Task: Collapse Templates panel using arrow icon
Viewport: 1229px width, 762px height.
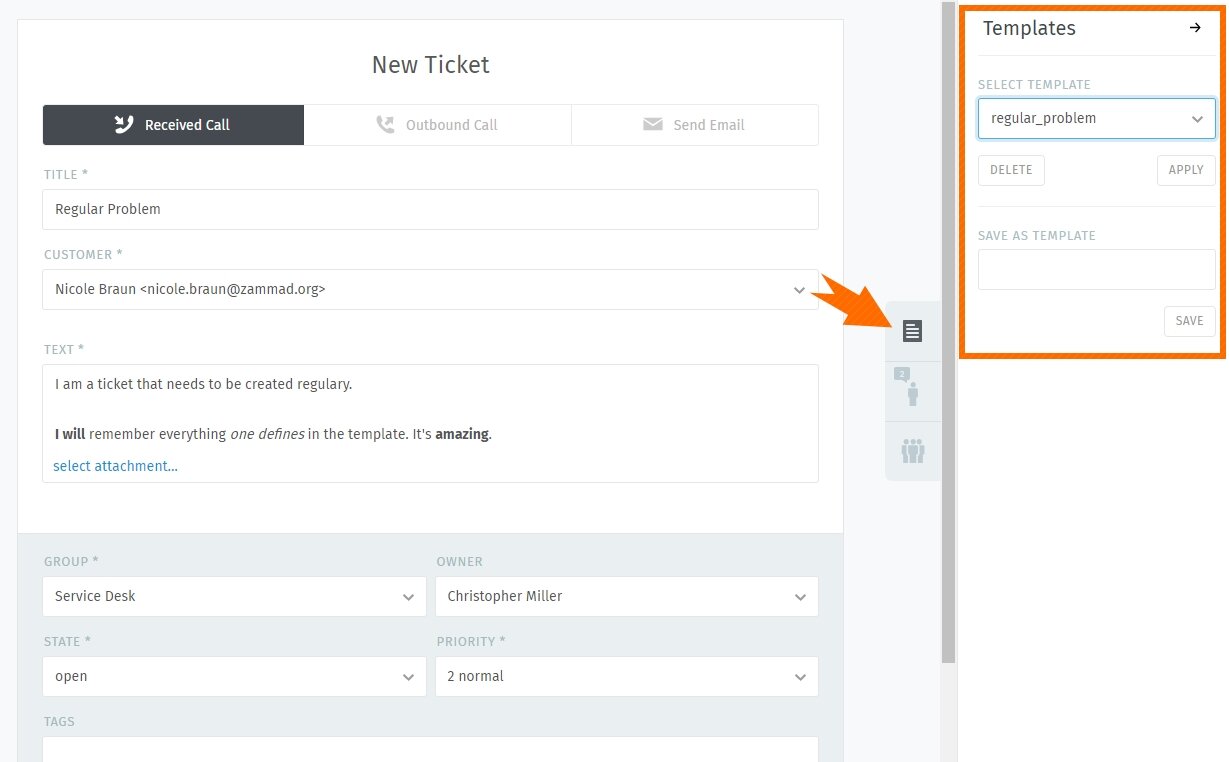Action: [1196, 29]
